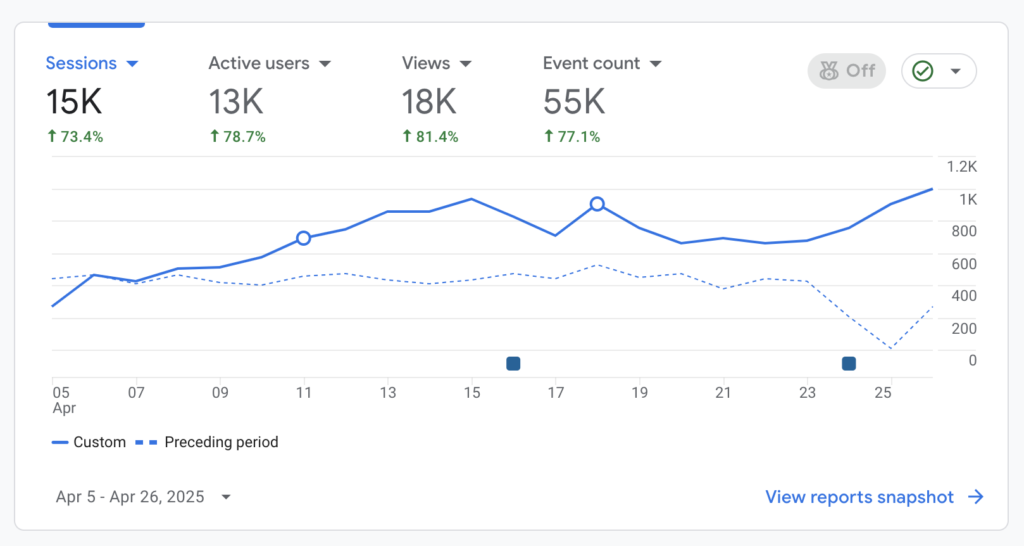Open the Apr 5 - Apr 26, 2025 date picker
Image resolution: width=1024 pixels, height=546 pixels.
143,497
